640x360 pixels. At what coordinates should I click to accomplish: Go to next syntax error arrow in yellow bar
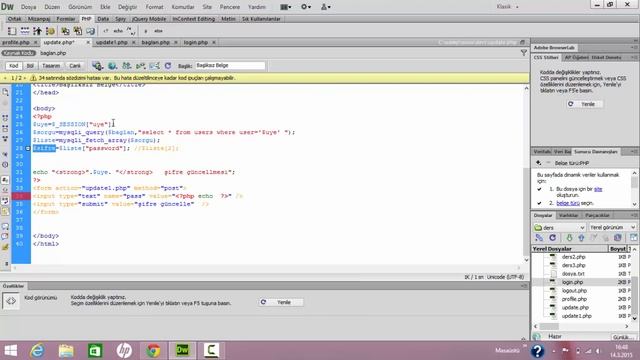pyautogui.click(x=25, y=78)
